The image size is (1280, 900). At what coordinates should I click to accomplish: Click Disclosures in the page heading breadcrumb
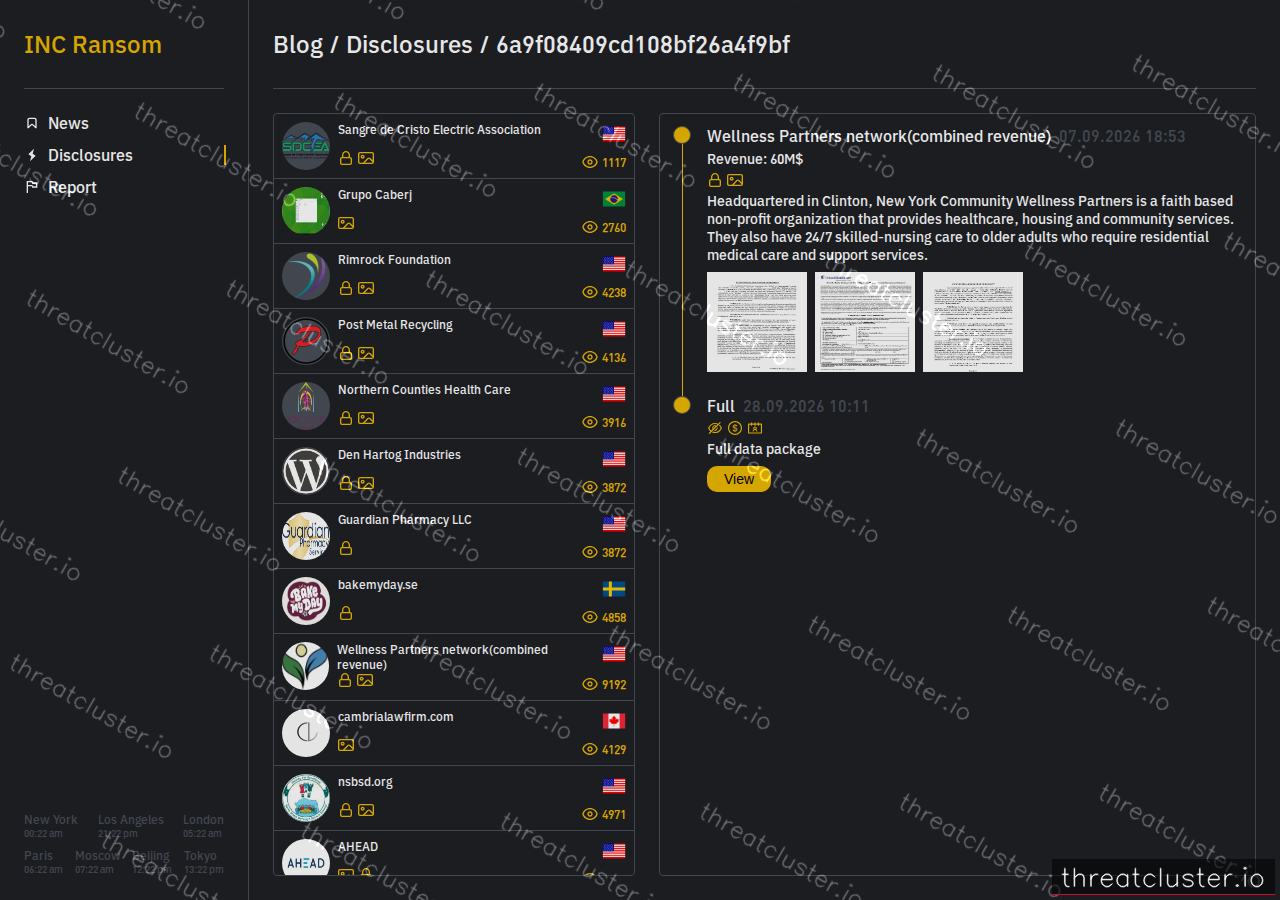[x=409, y=45]
